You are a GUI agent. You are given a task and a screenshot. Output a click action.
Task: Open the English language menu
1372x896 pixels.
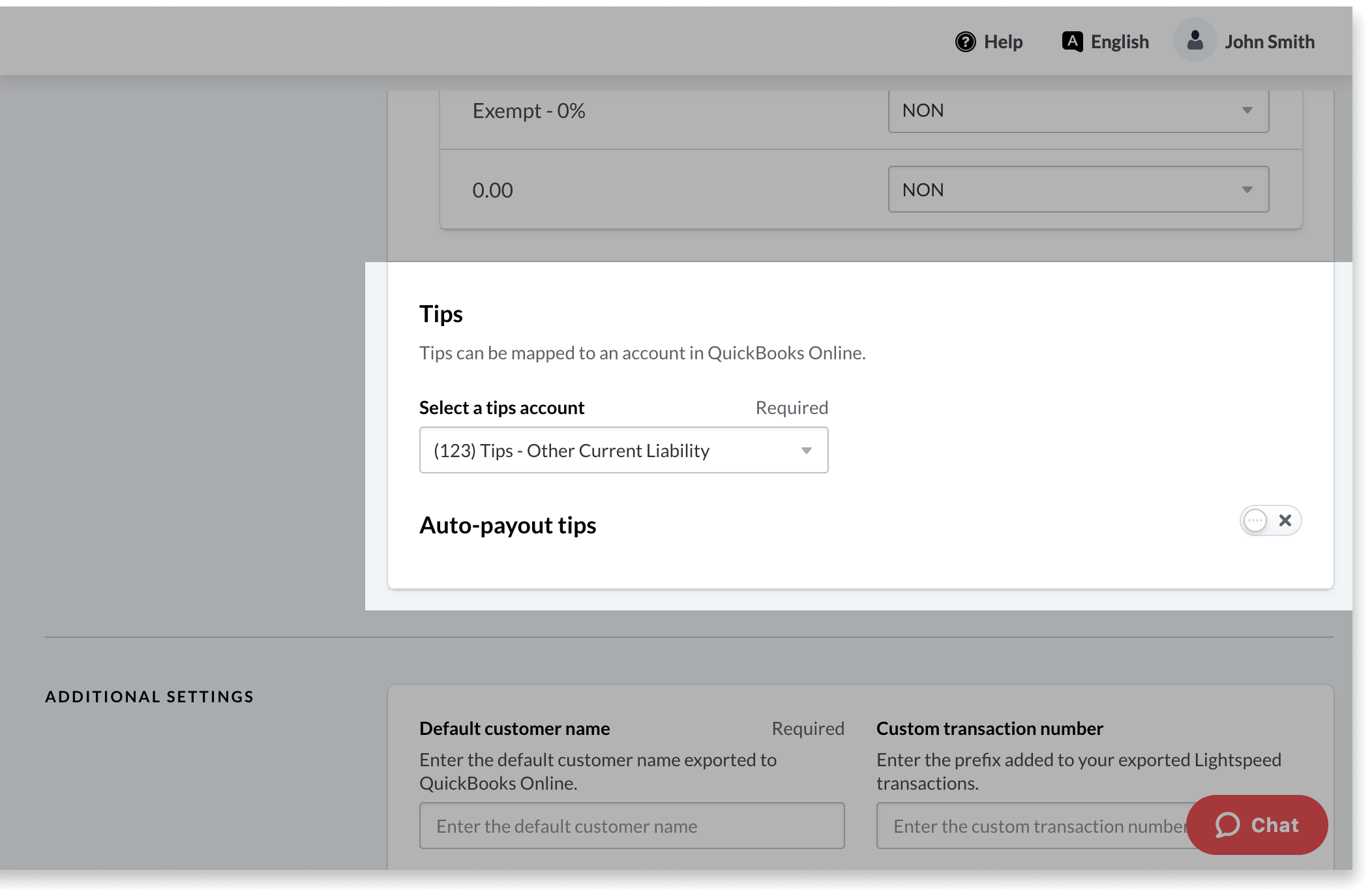click(1104, 40)
